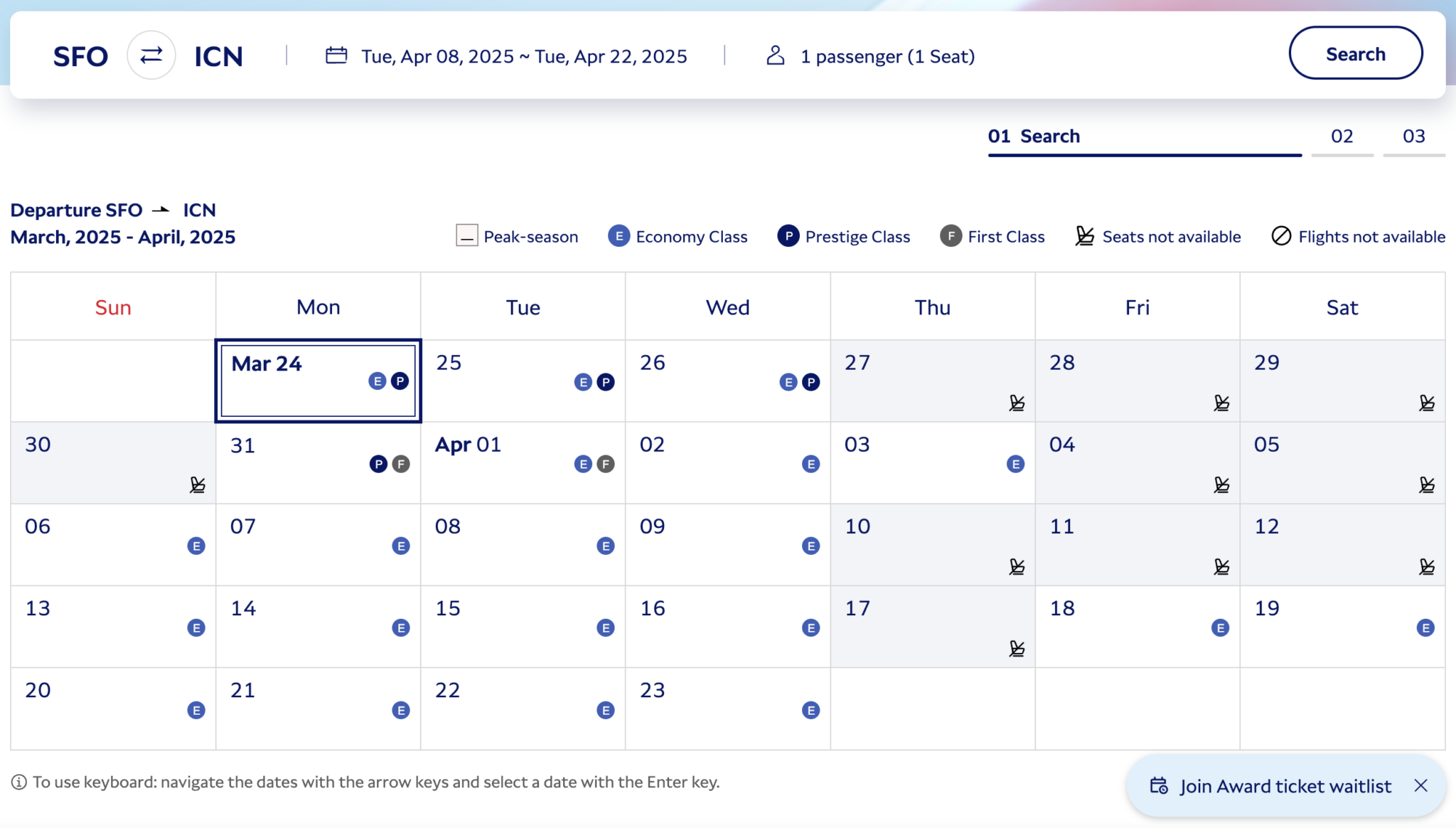
Task: Select Economy Class icon on April 01
Action: tap(583, 464)
